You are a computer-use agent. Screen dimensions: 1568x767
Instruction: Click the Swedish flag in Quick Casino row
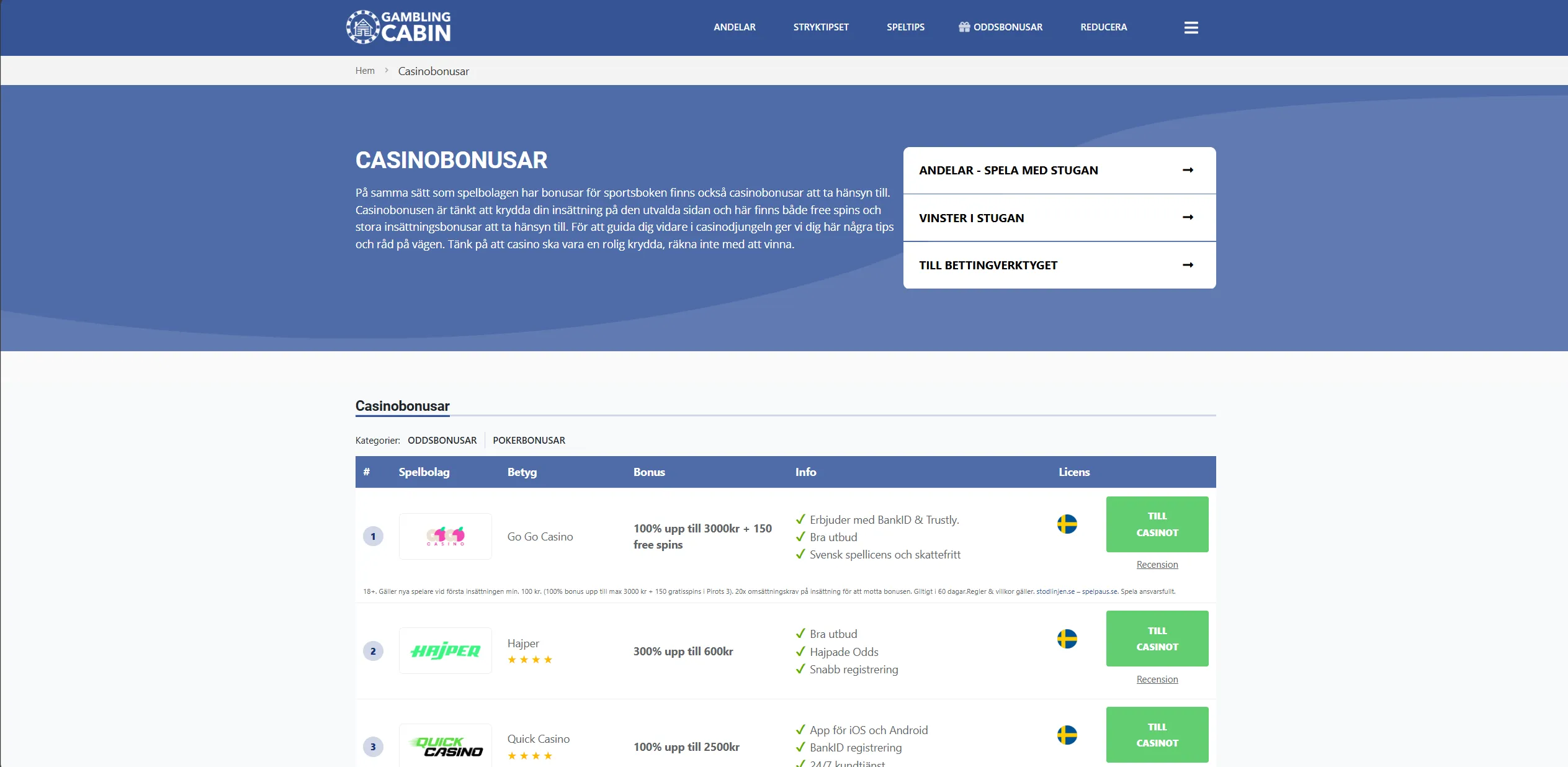click(1067, 735)
